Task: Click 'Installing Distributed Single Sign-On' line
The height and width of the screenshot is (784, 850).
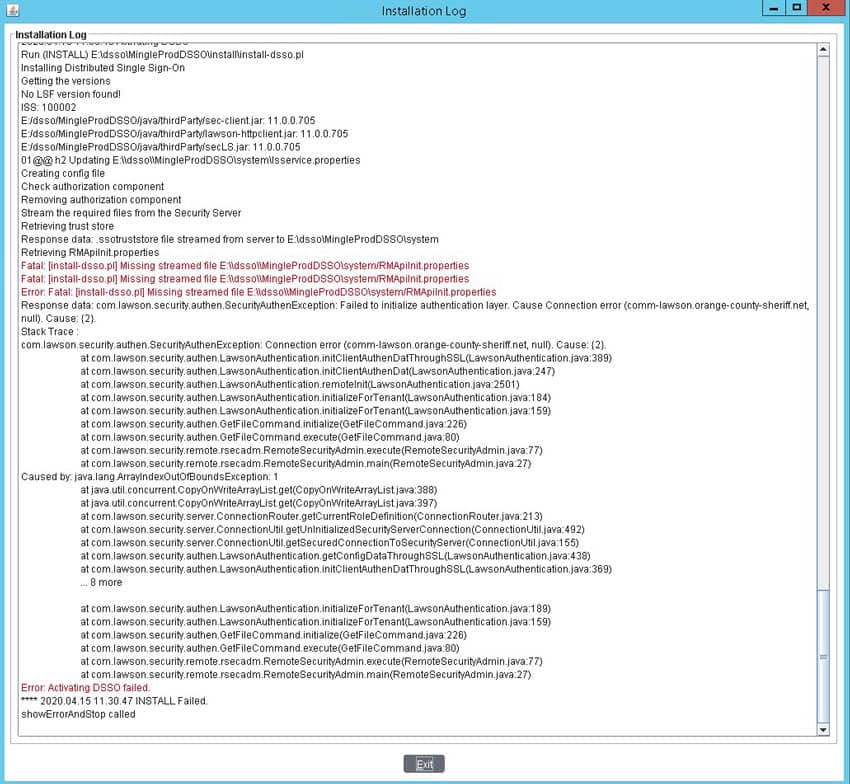Action: [103, 68]
